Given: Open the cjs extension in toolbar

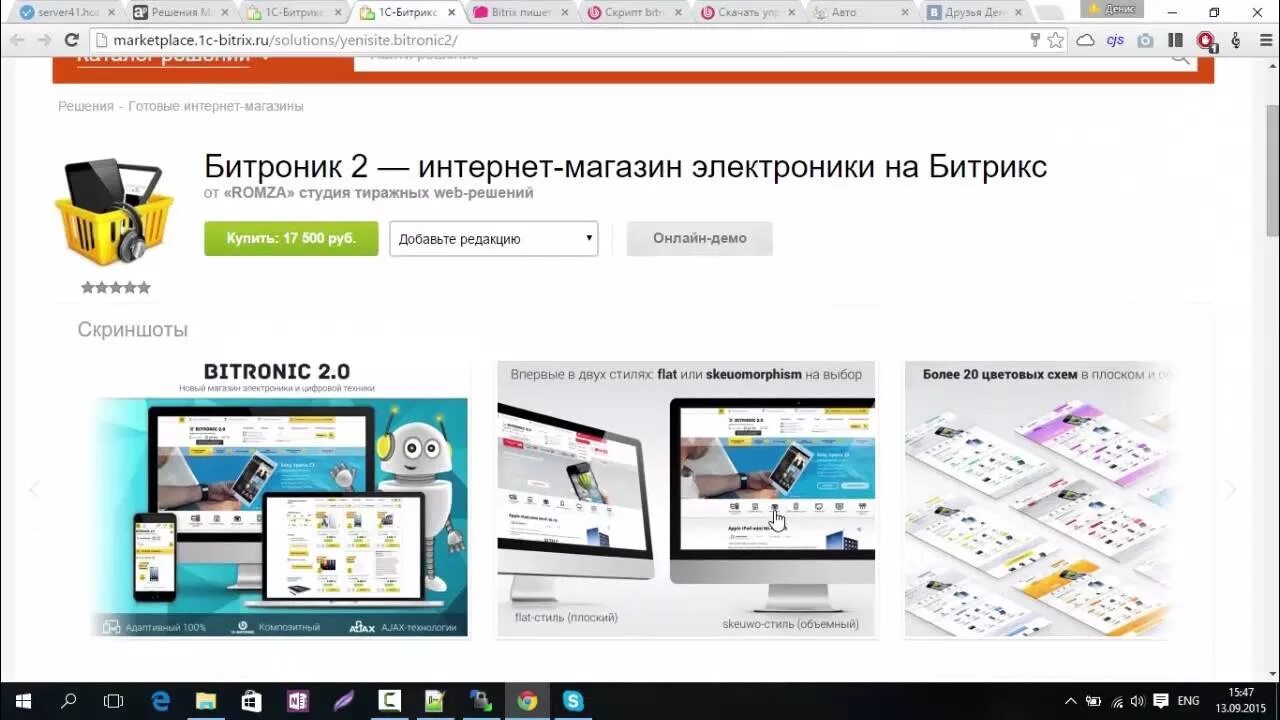Looking at the screenshot, I should (1115, 40).
